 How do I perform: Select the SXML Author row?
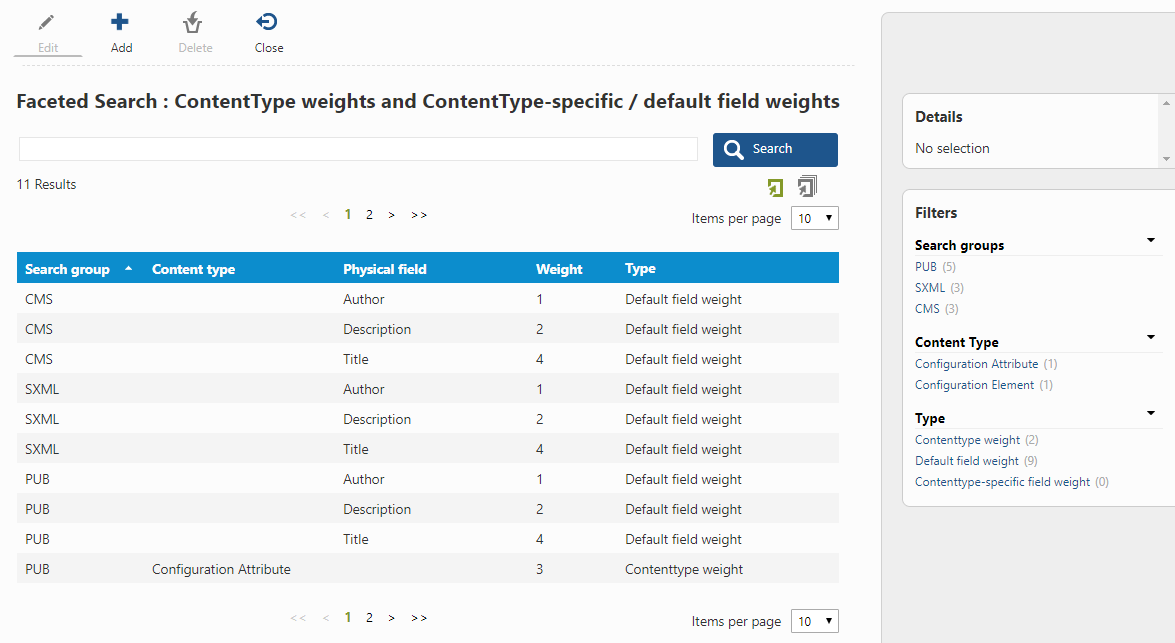(428, 388)
